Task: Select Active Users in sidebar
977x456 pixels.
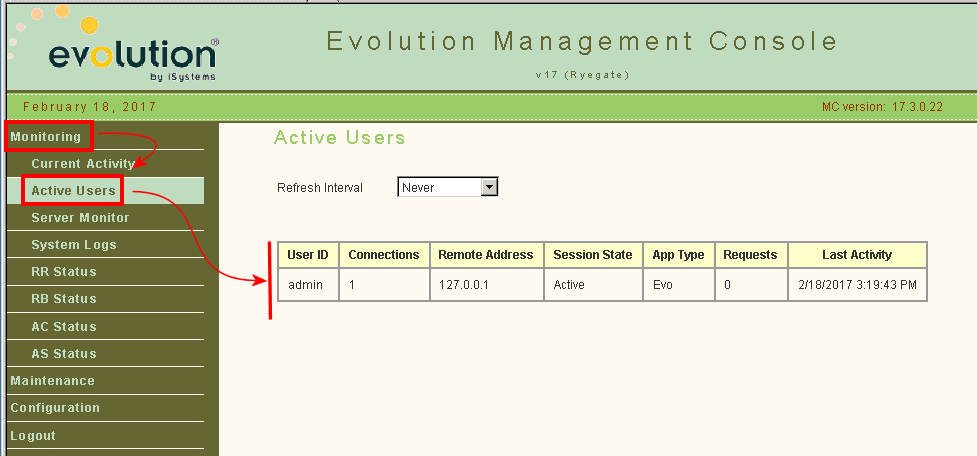Action: (73, 190)
